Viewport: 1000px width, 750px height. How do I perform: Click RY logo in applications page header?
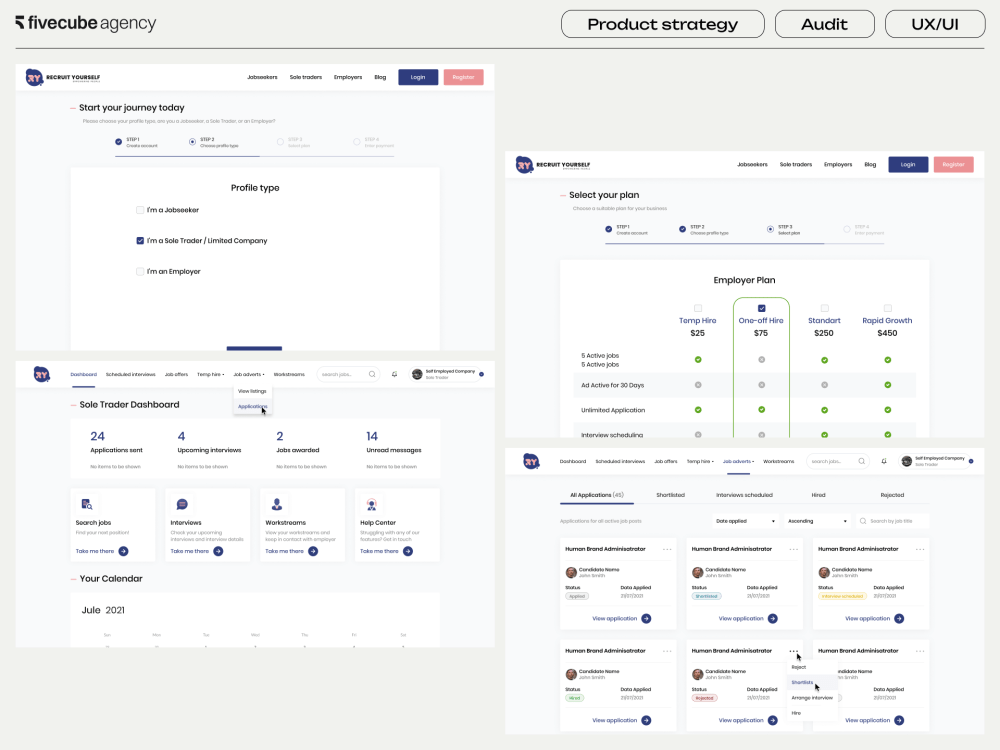531,461
